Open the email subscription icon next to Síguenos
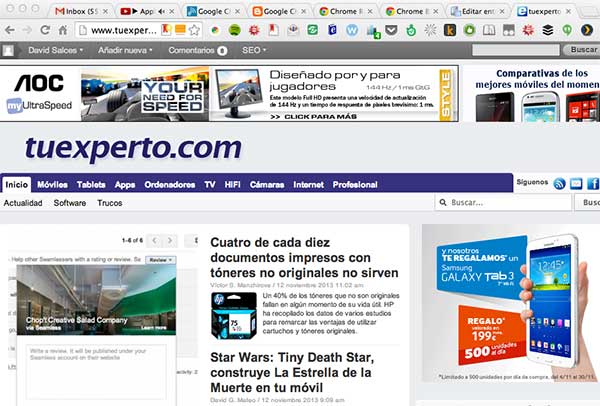The height and width of the screenshot is (406, 600). [576, 184]
